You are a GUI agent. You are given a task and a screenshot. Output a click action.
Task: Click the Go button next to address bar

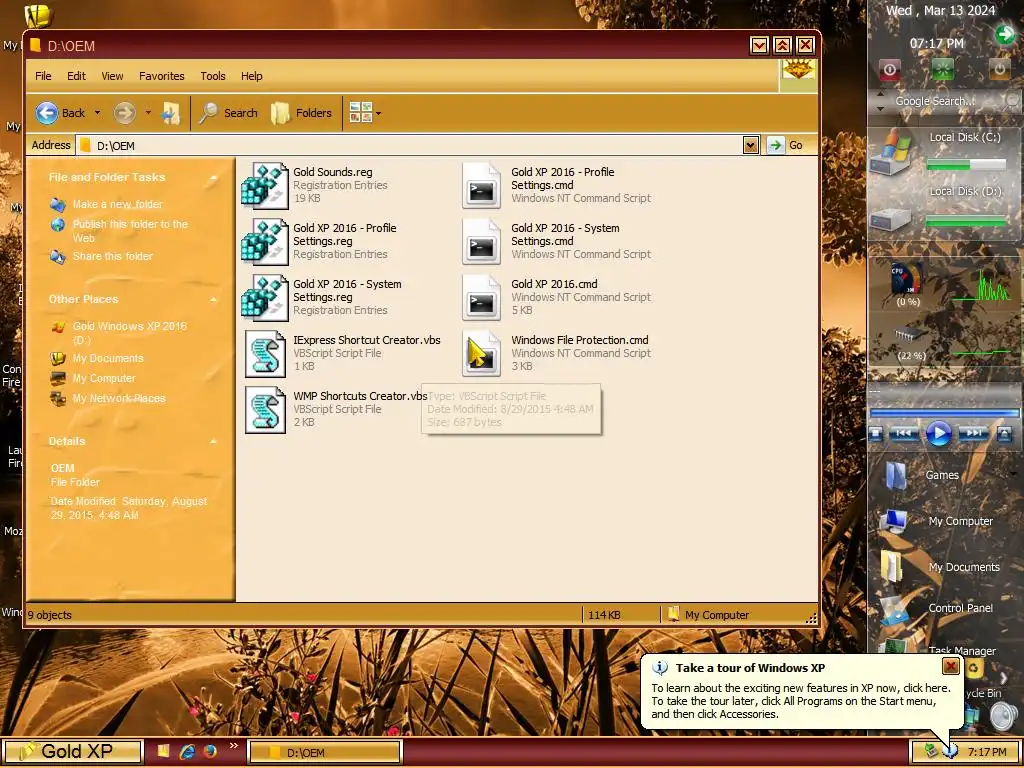click(x=787, y=145)
